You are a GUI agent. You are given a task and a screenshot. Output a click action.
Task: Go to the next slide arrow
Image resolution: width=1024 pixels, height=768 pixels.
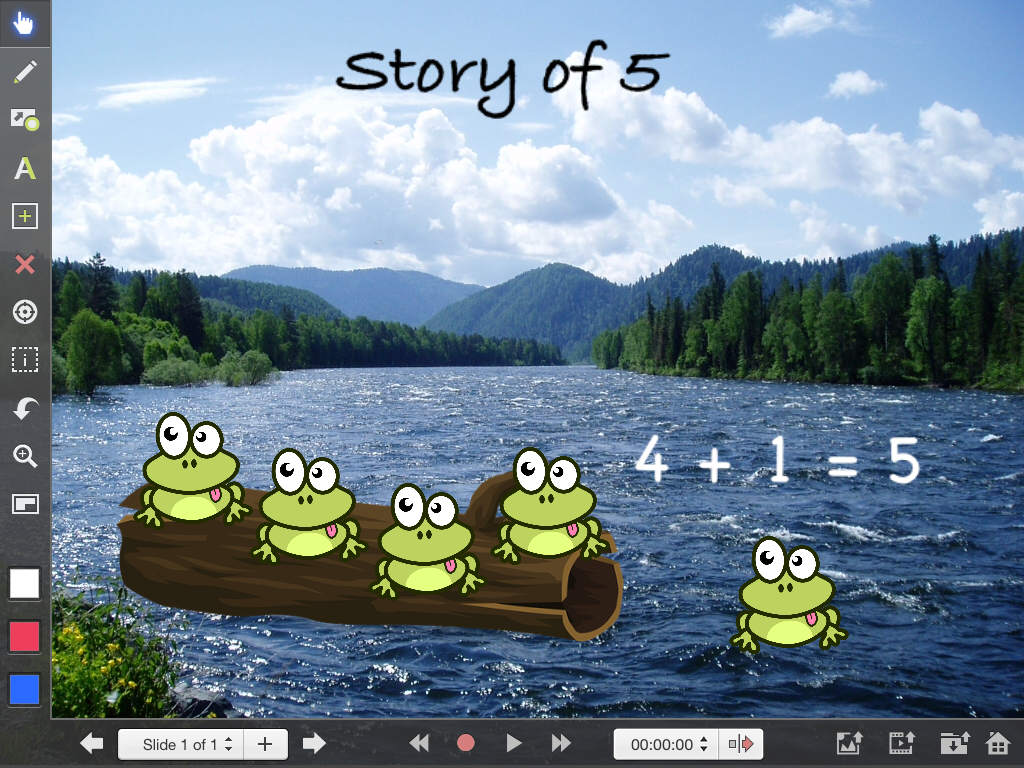[x=314, y=744]
